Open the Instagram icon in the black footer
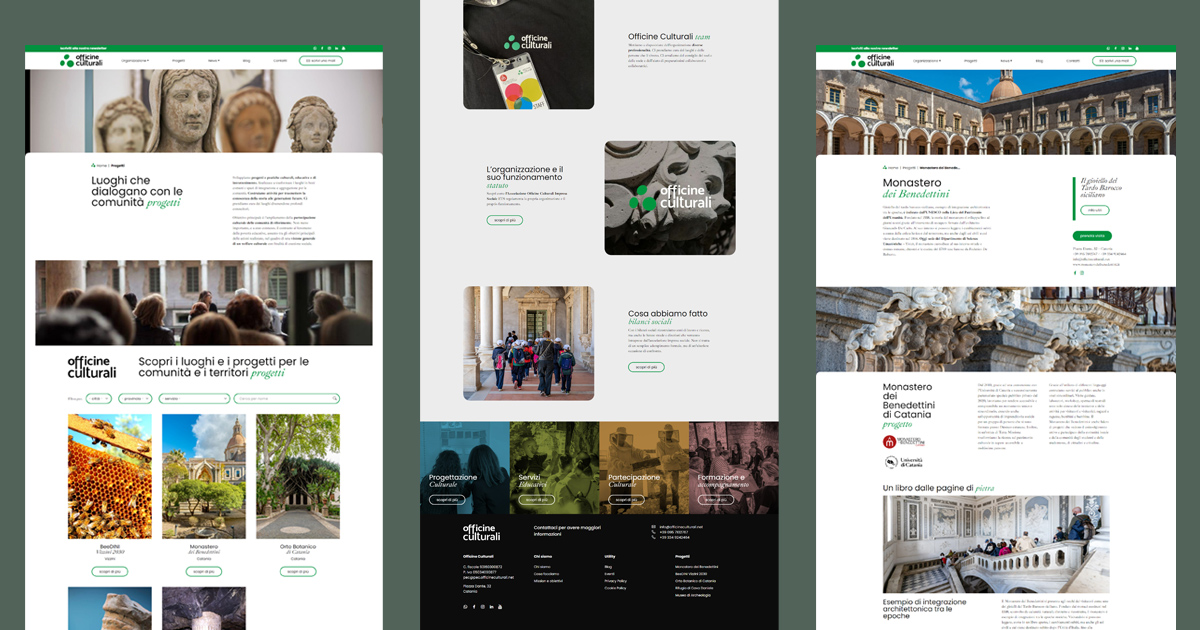Image resolution: width=1200 pixels, height=630 pixels. pyautogui.click(x=483, y=607)
